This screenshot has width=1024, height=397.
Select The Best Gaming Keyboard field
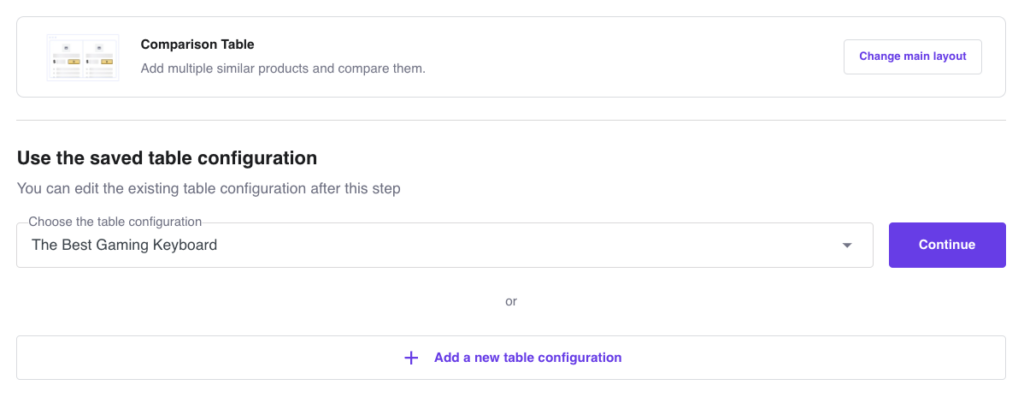[445, 245]
